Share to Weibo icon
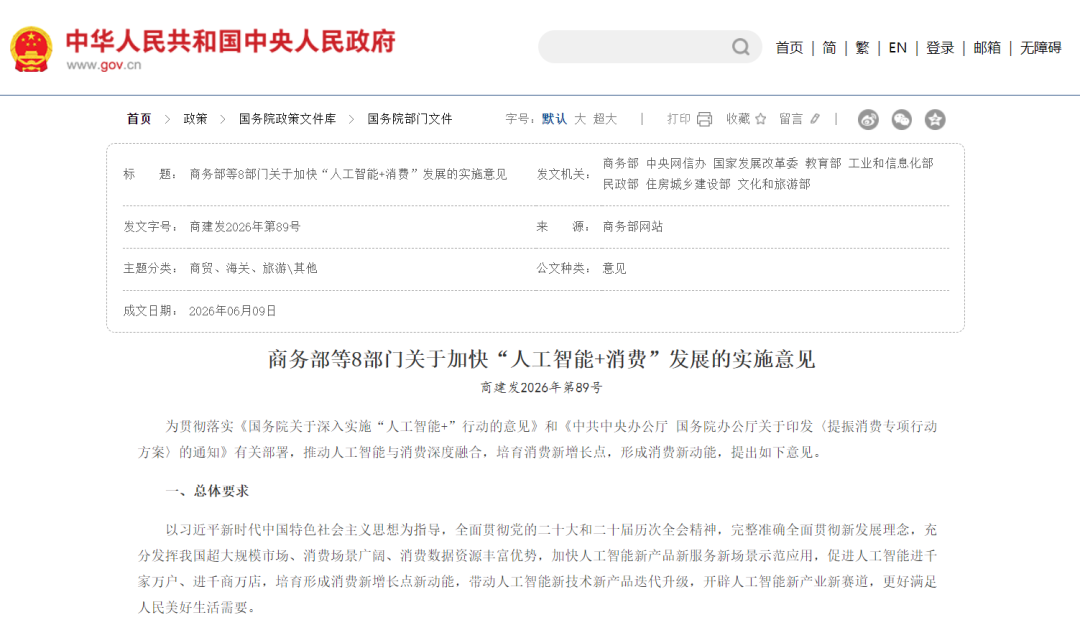This screenshot has height=620, width=1080. [x=868, y=119]
